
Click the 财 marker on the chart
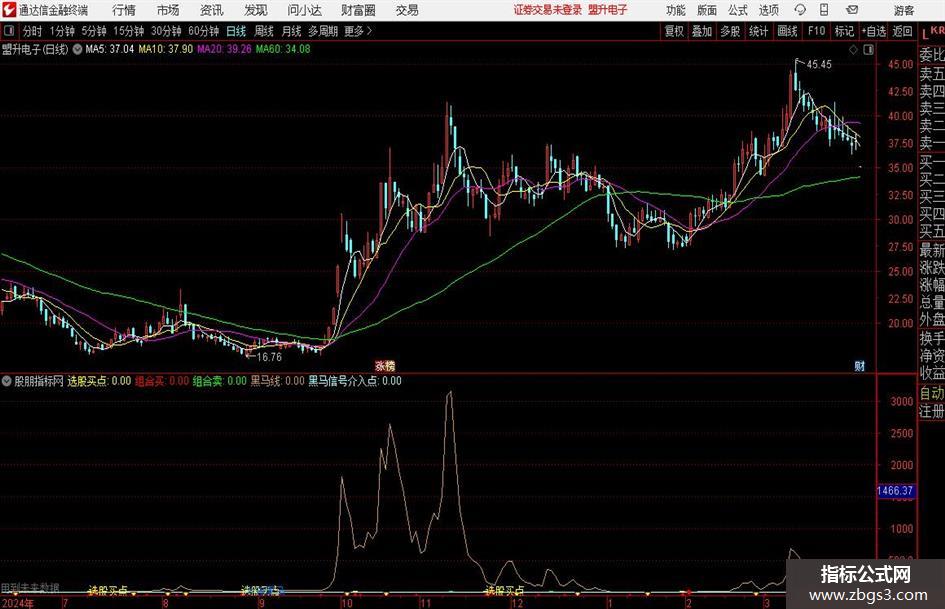point(859,365)
